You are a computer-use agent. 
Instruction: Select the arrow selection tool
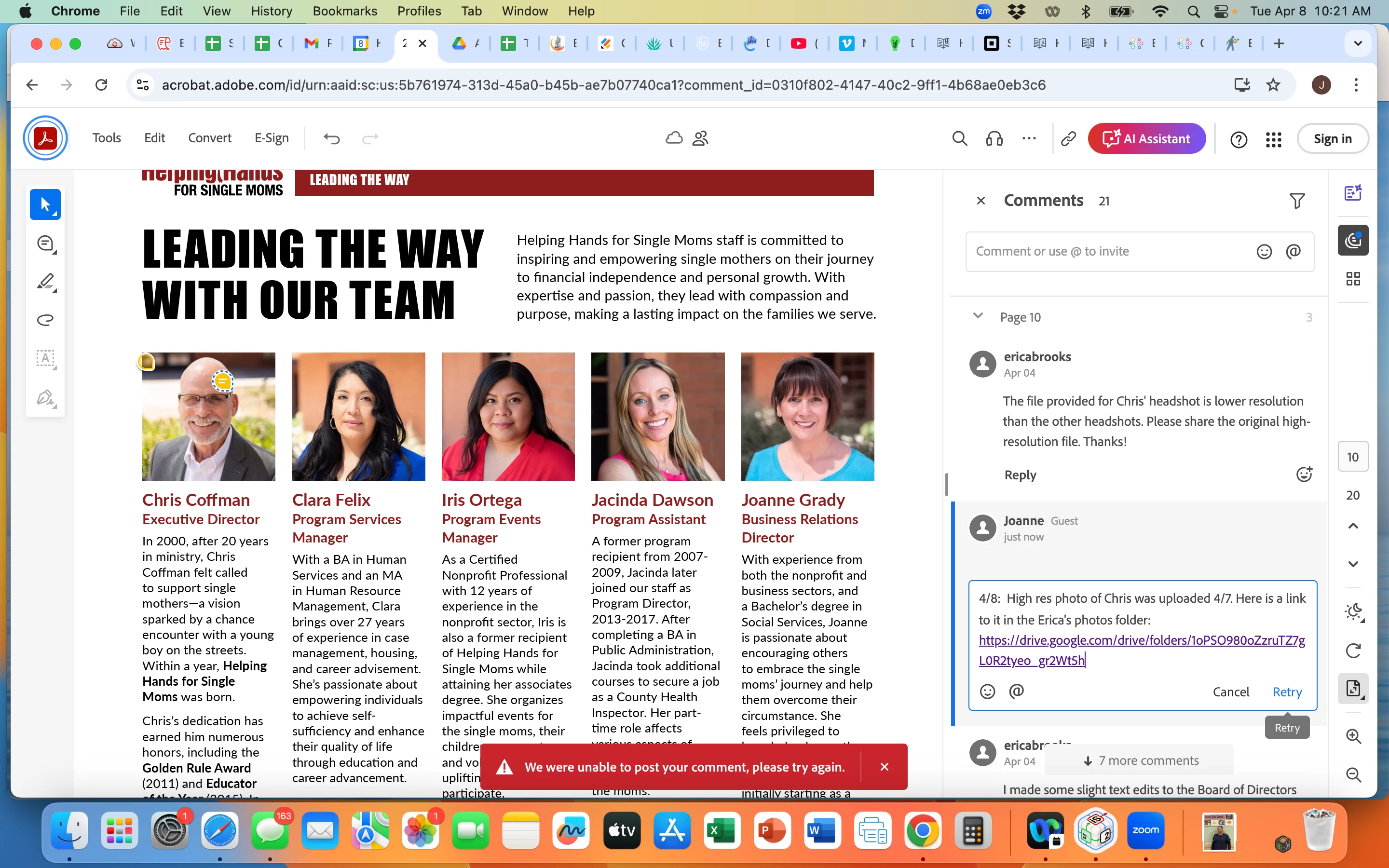tap(45, 204)
